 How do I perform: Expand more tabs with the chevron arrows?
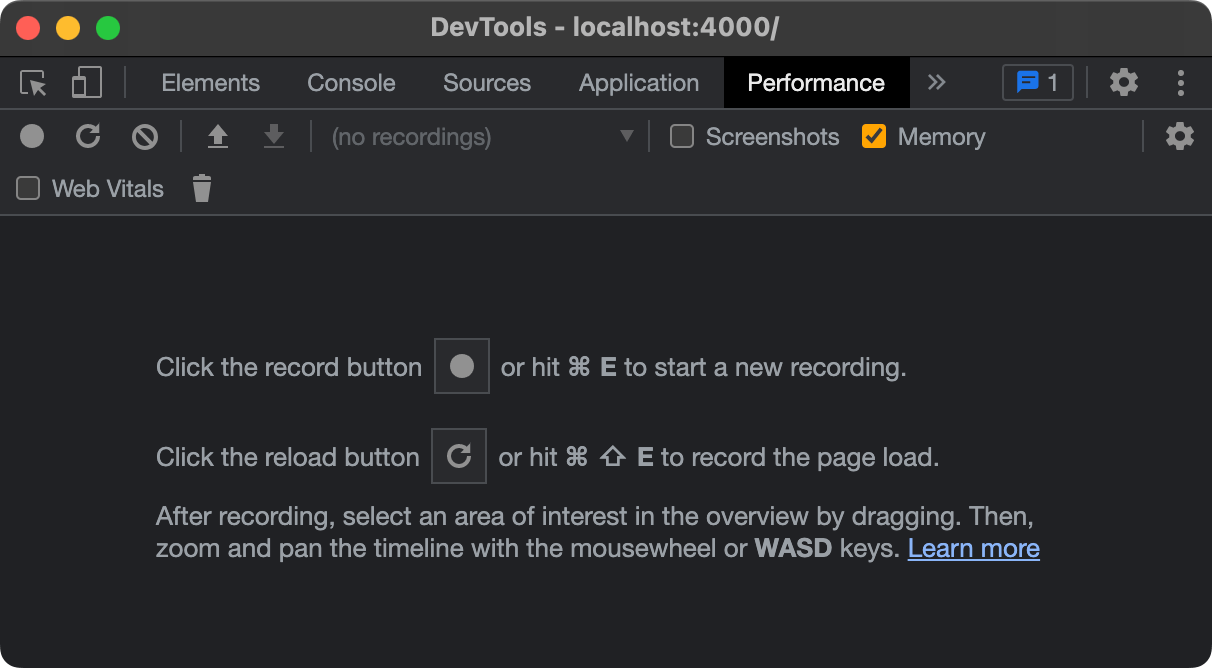click(936, 83)
